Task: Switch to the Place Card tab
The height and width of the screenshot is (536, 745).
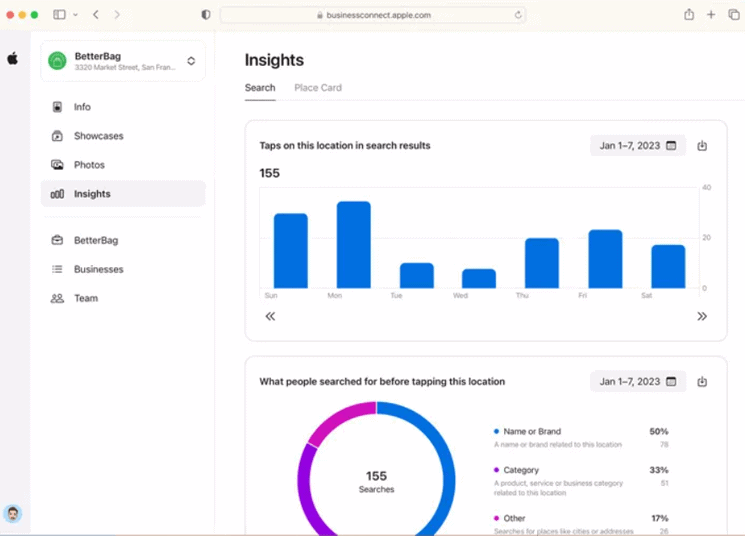Action: [x=317, y=88]
